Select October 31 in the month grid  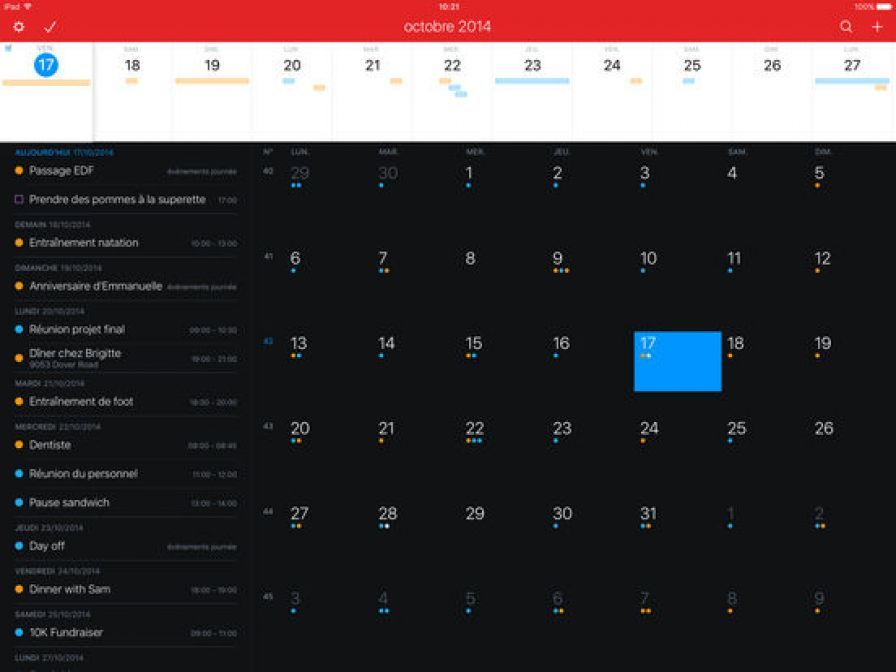648,515
